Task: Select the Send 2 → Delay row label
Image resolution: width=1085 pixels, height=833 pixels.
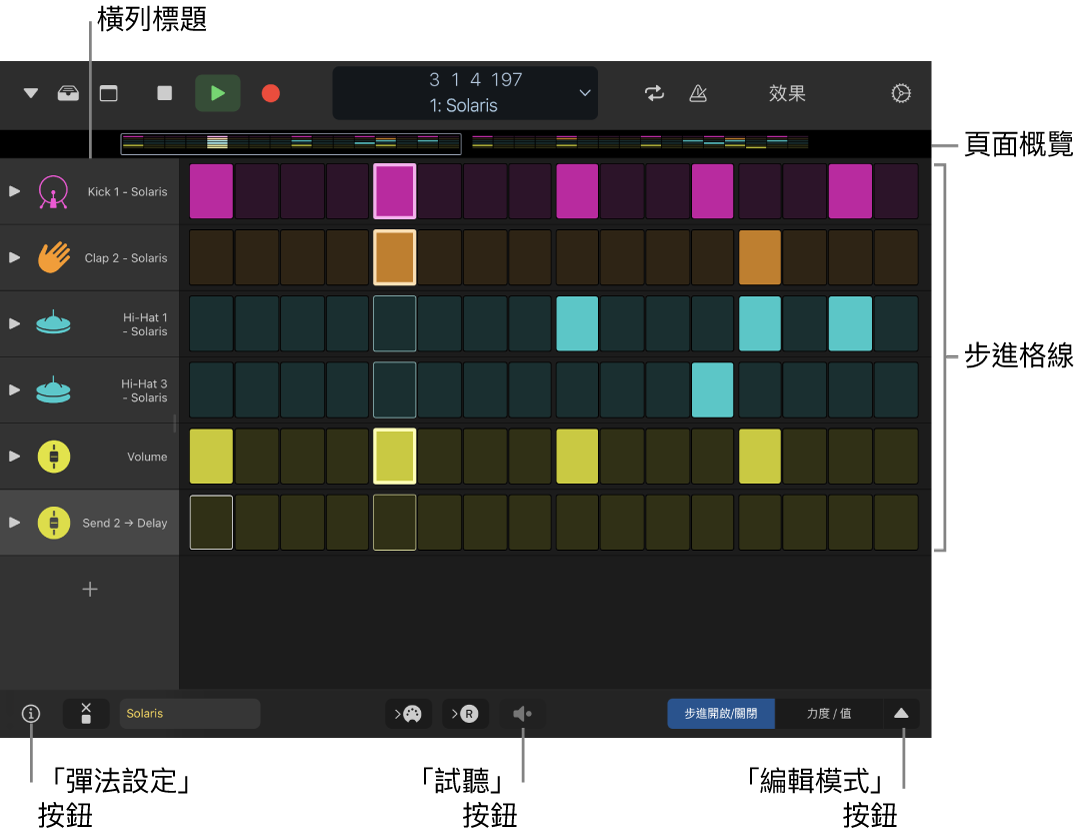Action: 125,523
